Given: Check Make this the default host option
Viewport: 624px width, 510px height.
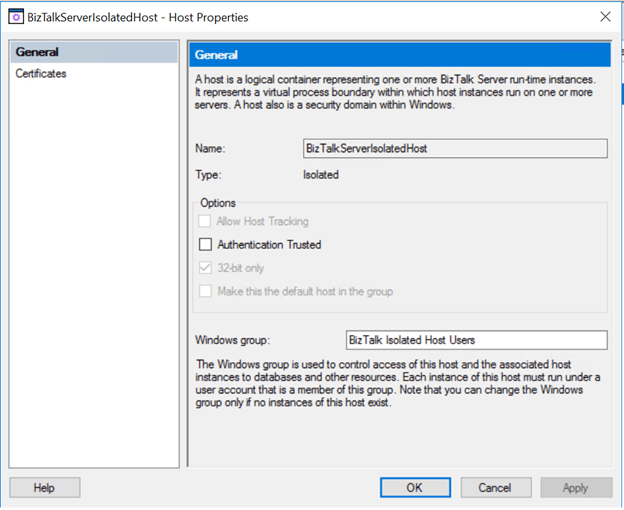Looking at the screenshot, I should (x=206, y=291).
